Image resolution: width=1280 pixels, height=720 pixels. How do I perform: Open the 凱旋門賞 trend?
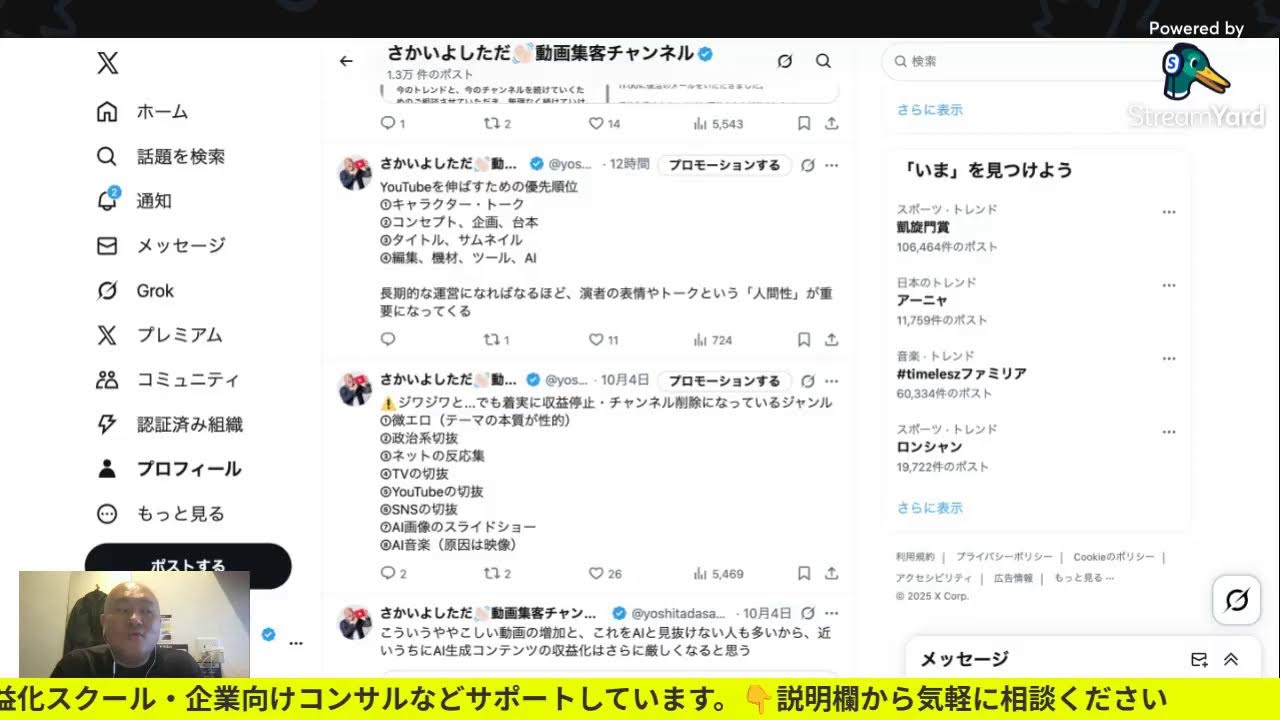tap(923, 228)
